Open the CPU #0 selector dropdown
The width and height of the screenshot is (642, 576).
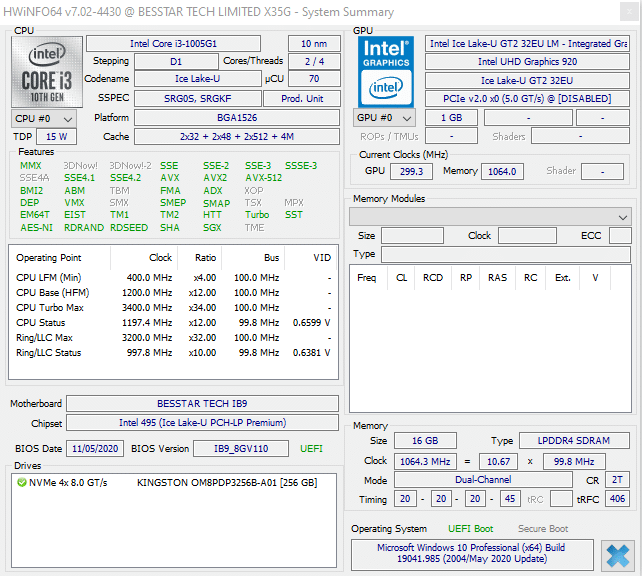pyautogui.click(x=44, y=119)
